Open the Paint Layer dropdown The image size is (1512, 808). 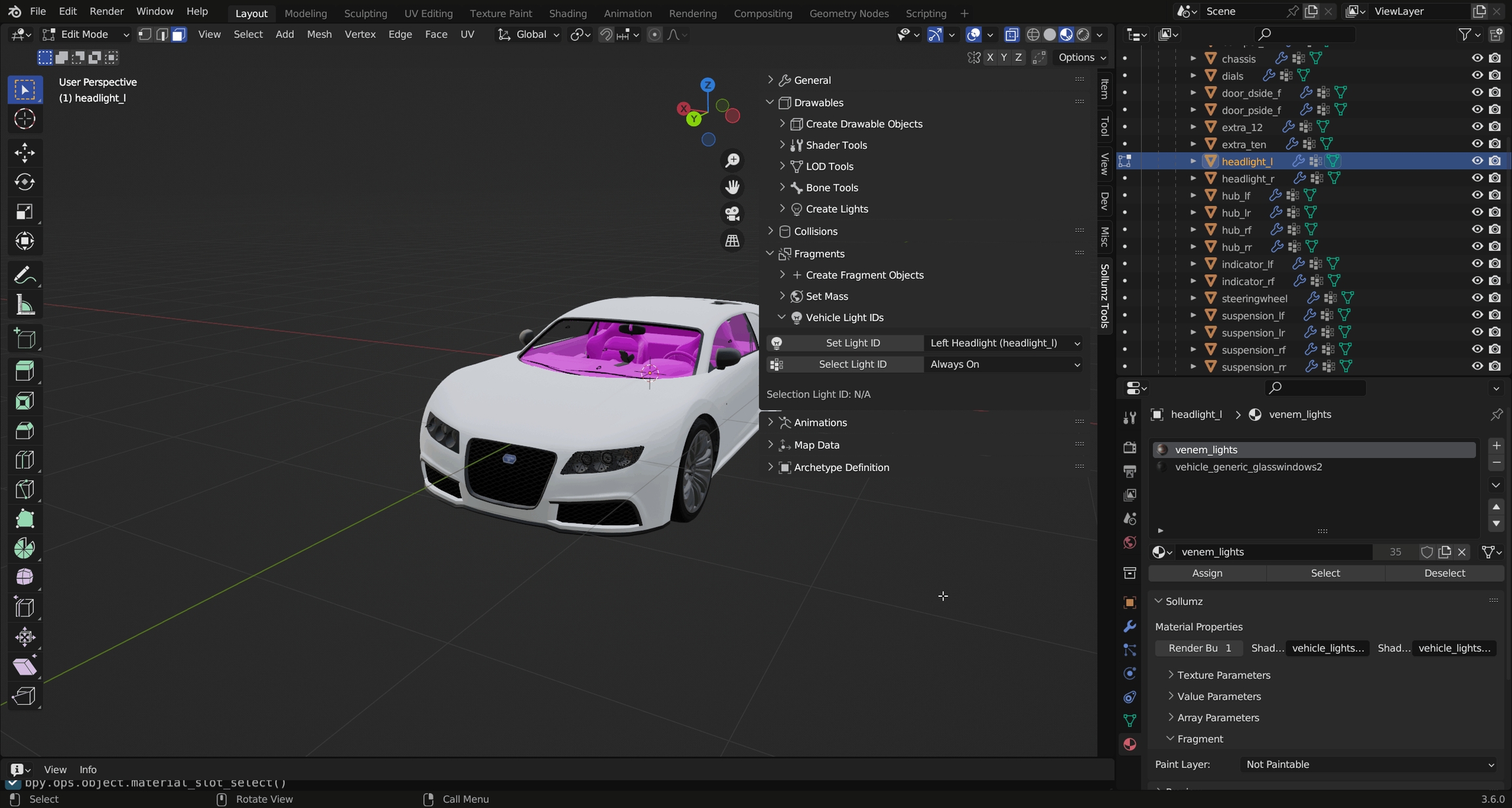1370,765
